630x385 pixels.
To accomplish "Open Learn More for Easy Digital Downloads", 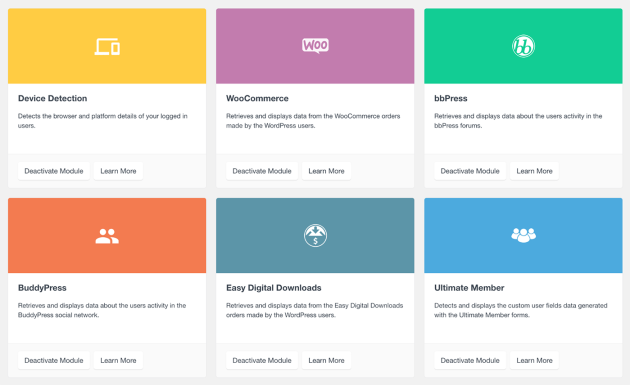I will click(x=326, y=360).
